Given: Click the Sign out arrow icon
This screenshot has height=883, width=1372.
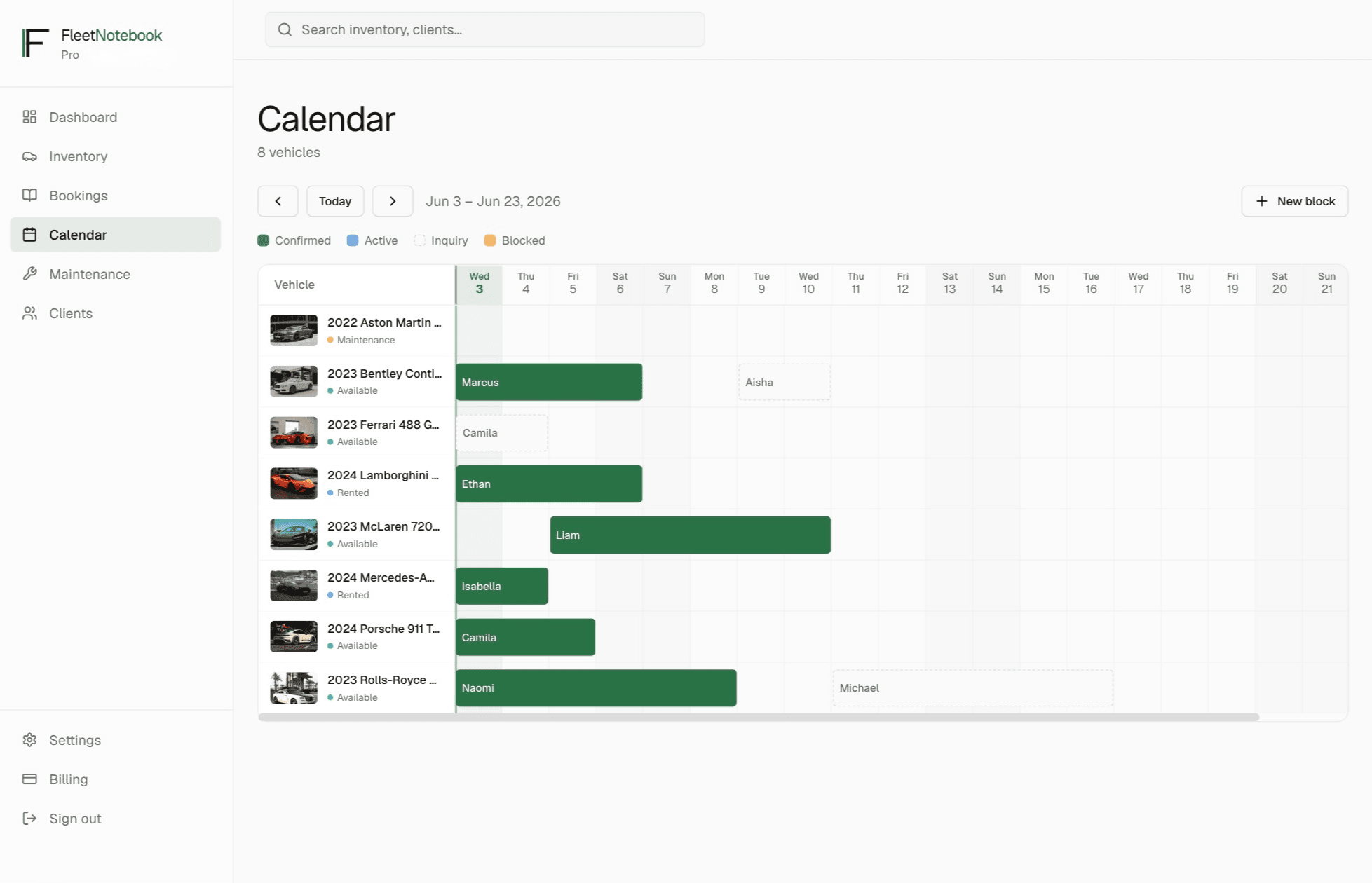Looking at the screenshot, I should [x=29, y=819].
